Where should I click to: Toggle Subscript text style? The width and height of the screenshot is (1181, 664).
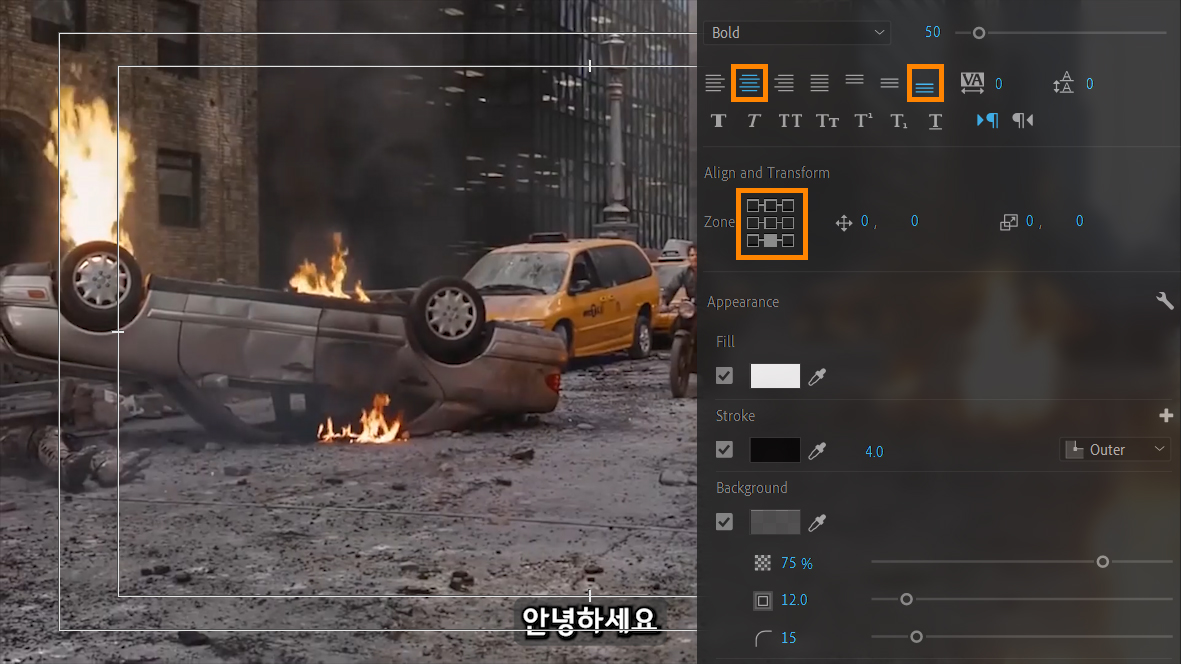coord(899,120)
